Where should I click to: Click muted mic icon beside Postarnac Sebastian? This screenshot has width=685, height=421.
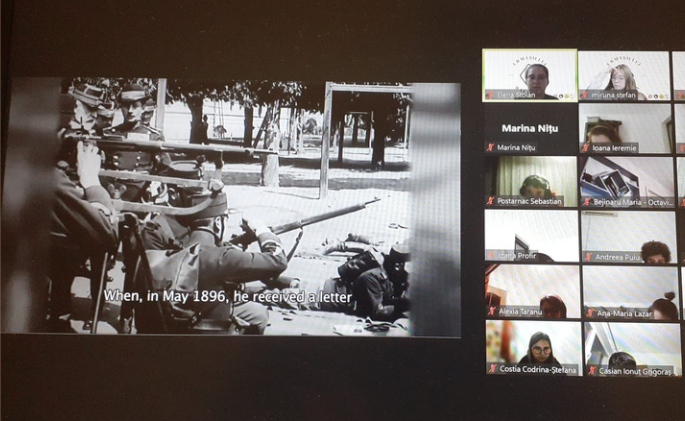click(x=491, y=201)
